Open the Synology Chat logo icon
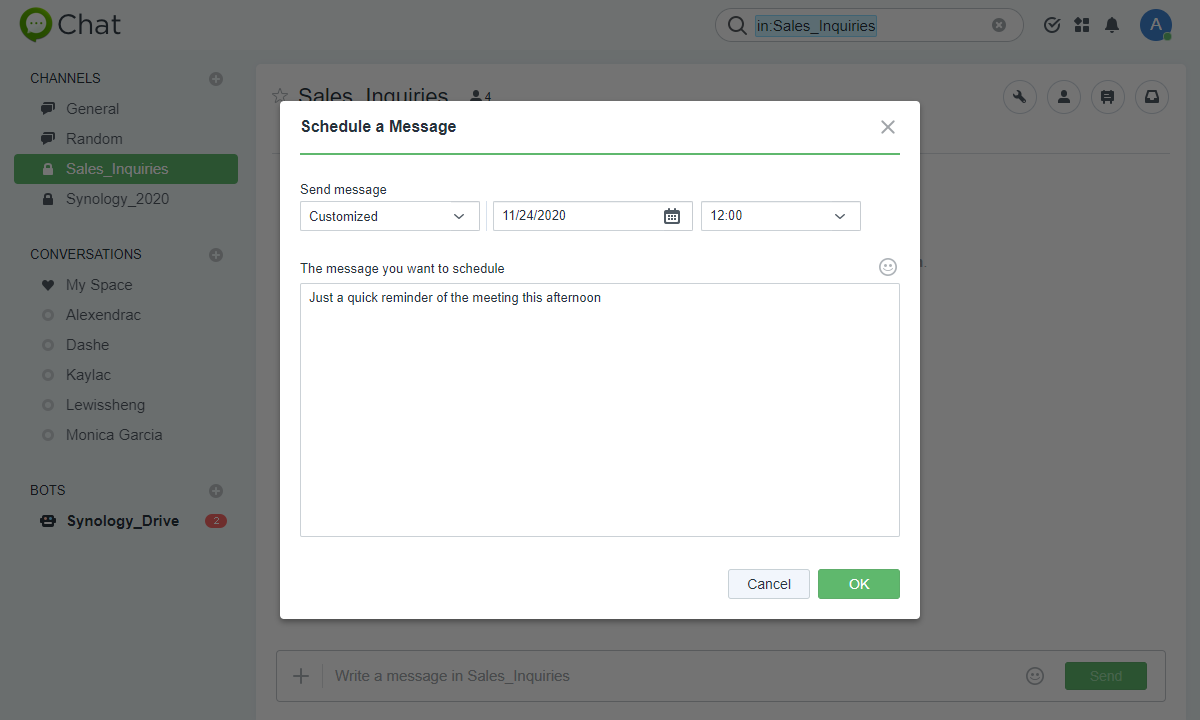This screenshot has height=720, width=1200. 35,24
